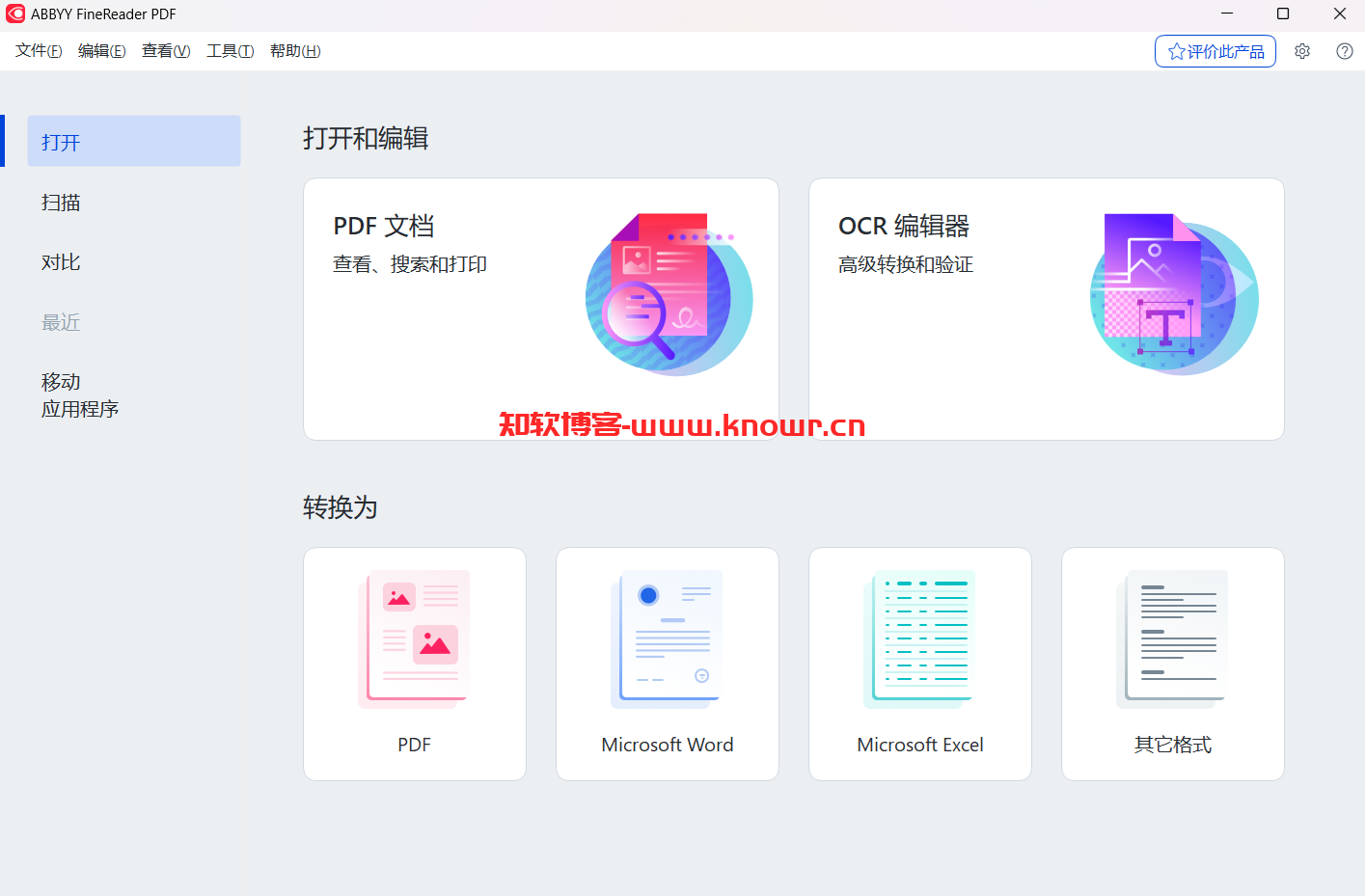
Task: Click the PDF document magnifier illustration
Action: 669,294
